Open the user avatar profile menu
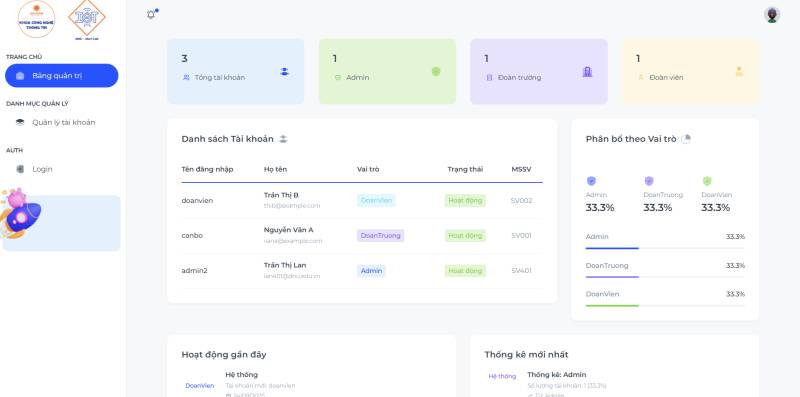 (x=772, y=15)
